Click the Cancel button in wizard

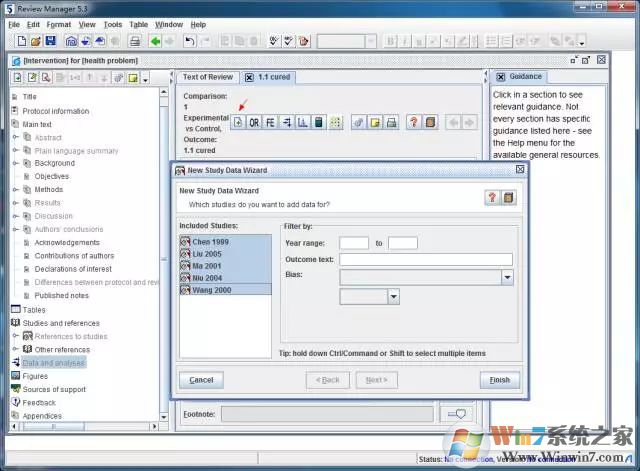click(201, 380)
